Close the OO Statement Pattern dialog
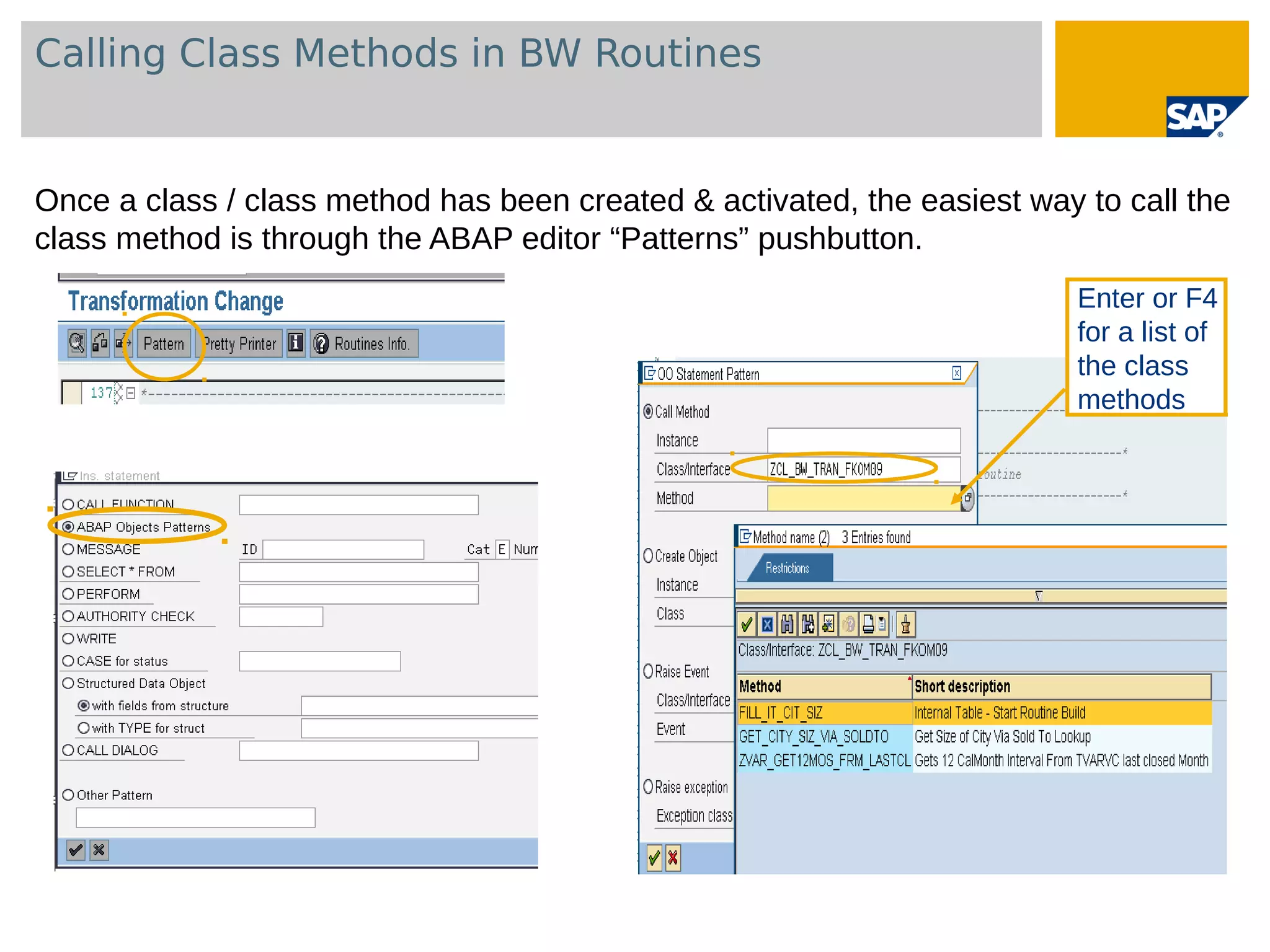 coord(957,372)
